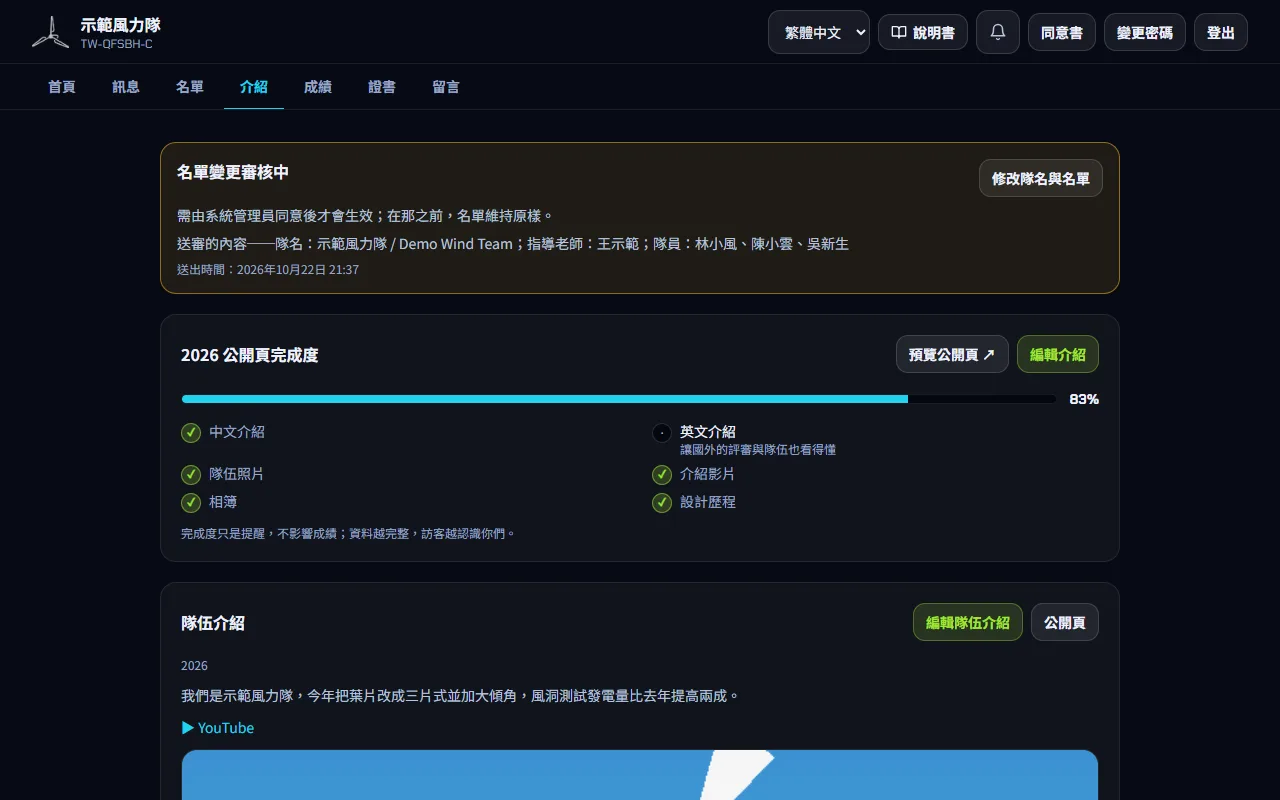This screenshot has width=1280, height=800.
Task: Click 修改隊名與名單 button
Action: click(x=1041, y=178)
